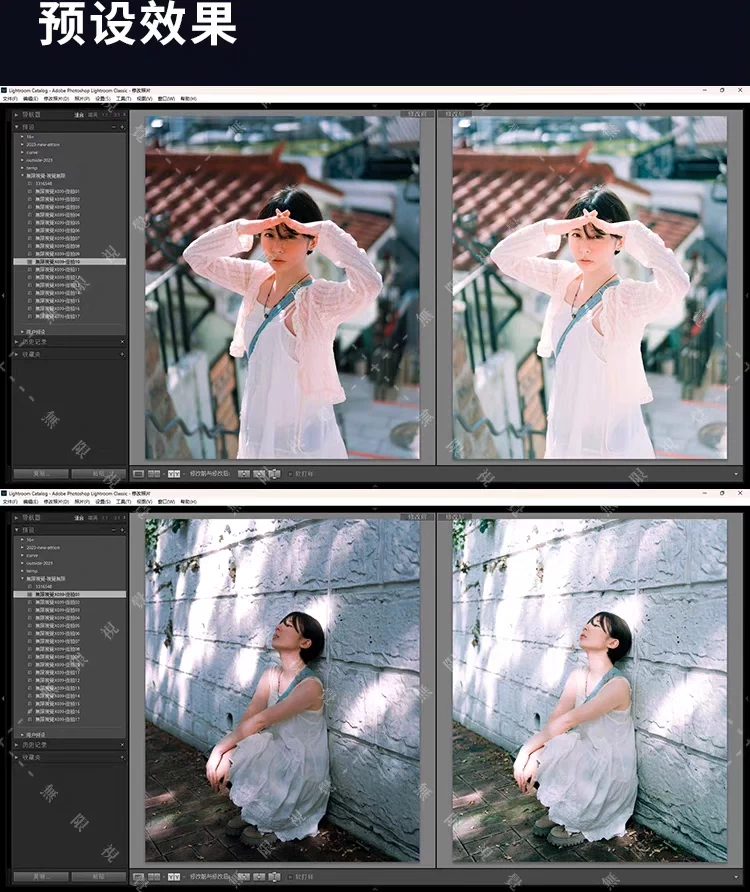Collapse the 预设 panel in lower window
750x892 pixels.
pos(17,530)
